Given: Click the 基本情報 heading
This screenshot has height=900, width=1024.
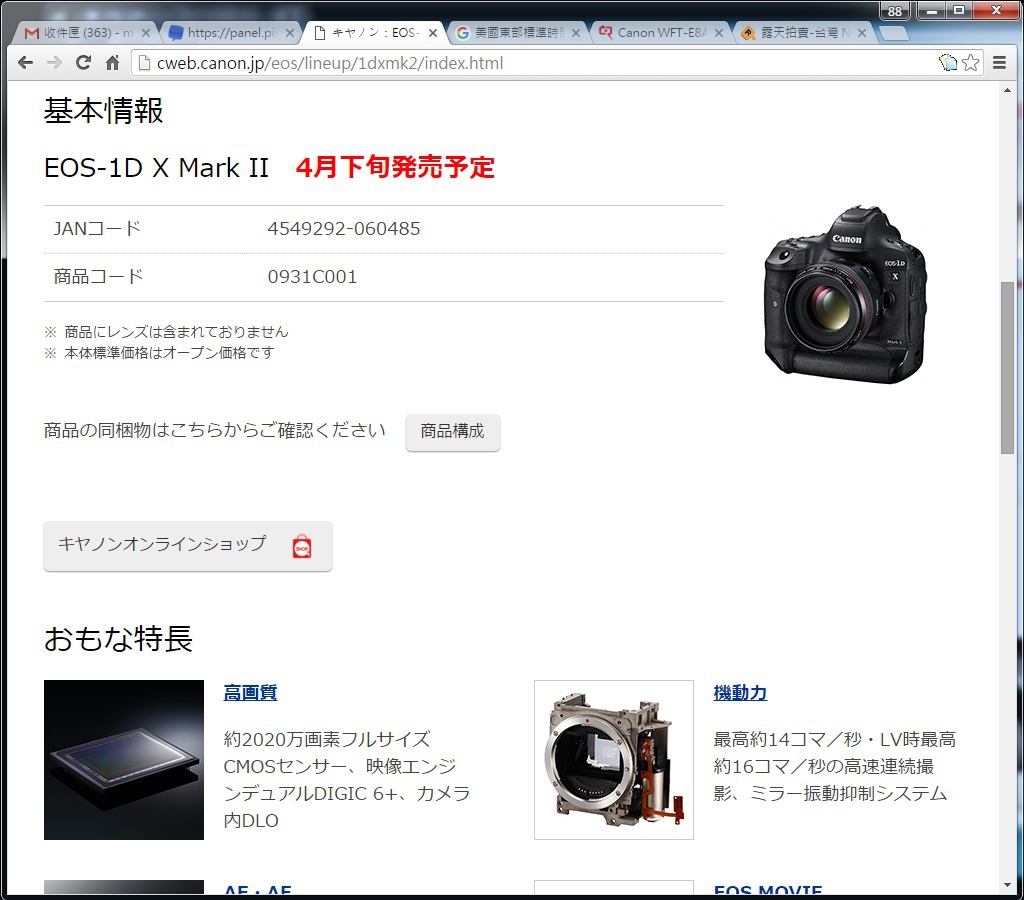Looking at the screenshot, I should [x=103, y=110].
